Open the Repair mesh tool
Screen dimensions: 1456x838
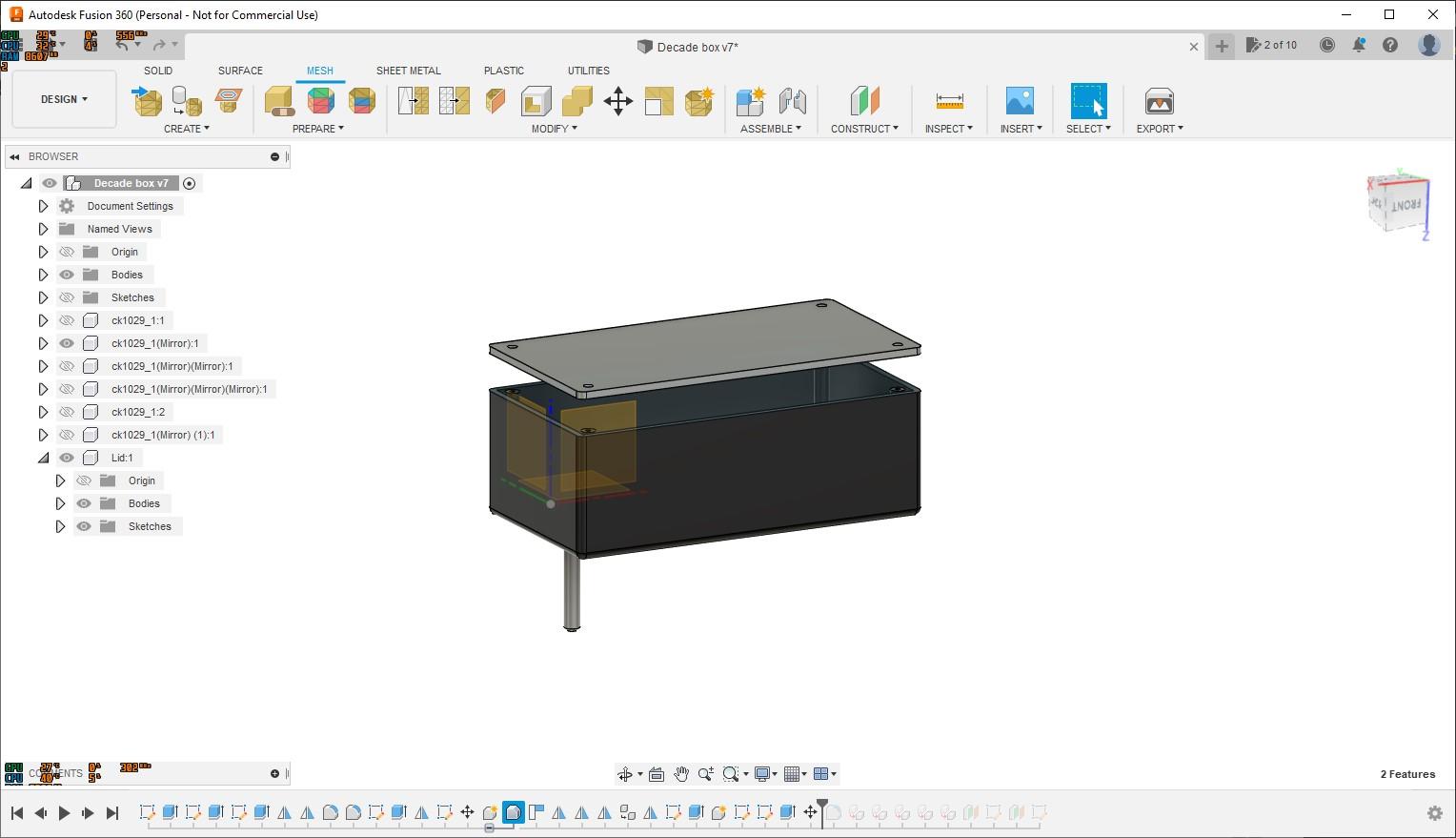click(x=278, y=101)
